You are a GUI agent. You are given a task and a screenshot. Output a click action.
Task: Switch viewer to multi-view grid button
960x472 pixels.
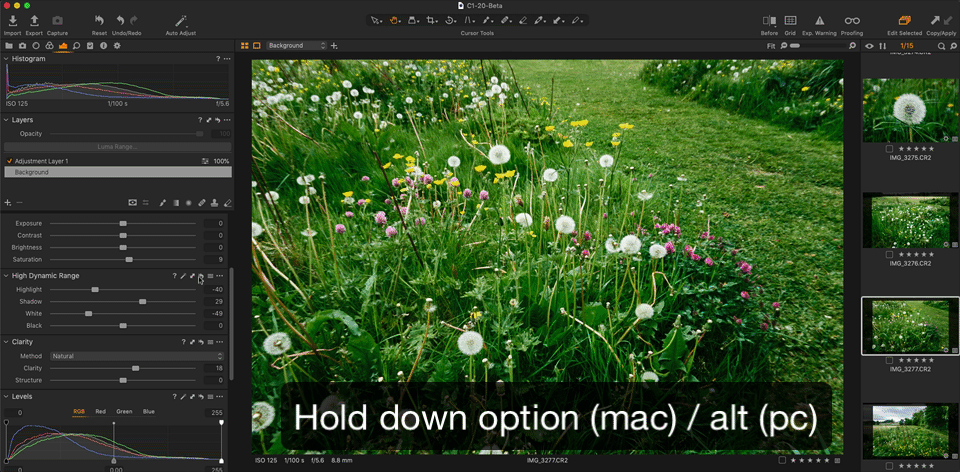pyautogui.click(x=245, y=45)
